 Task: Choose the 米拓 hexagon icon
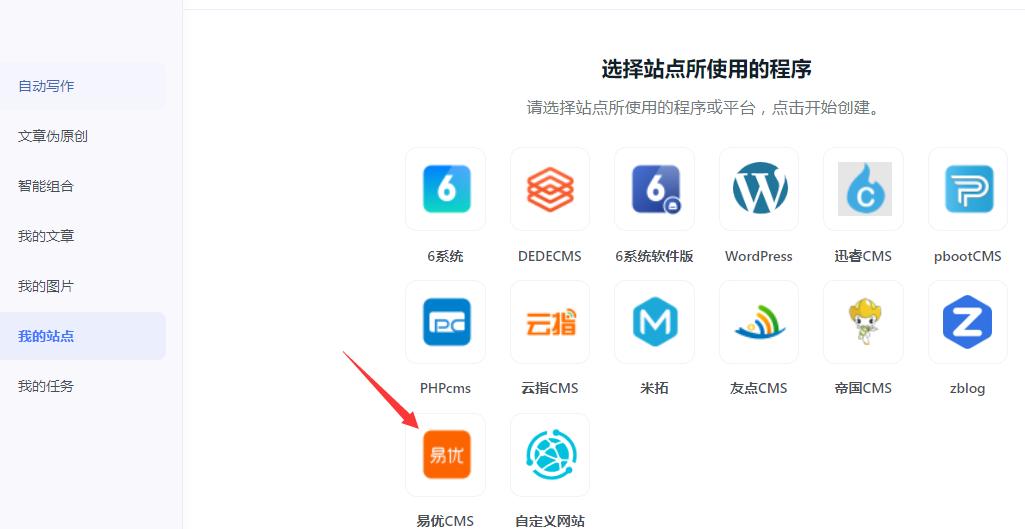point(654,322)
